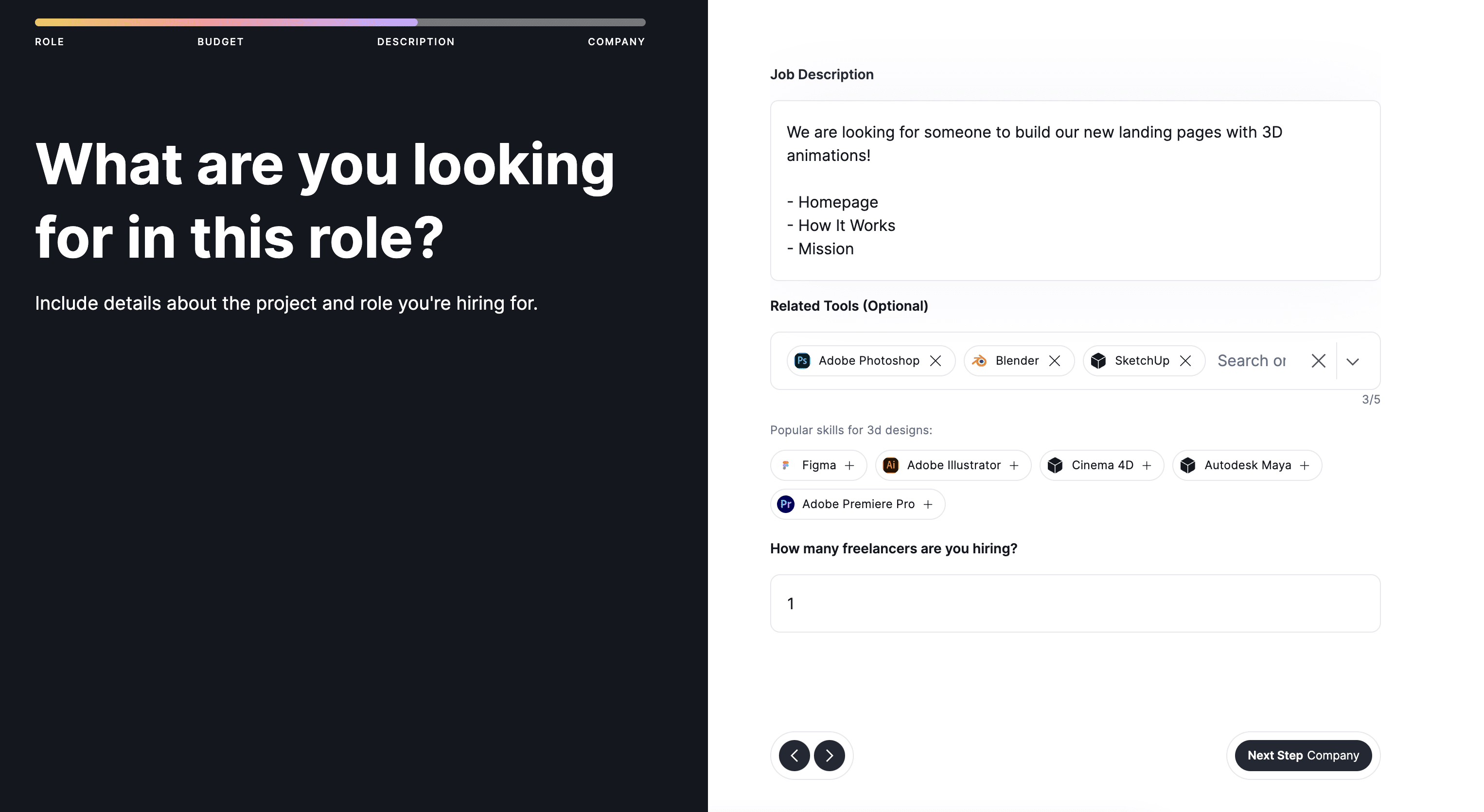Add Adobe Illustrator skill

click(x=954, y=465)
